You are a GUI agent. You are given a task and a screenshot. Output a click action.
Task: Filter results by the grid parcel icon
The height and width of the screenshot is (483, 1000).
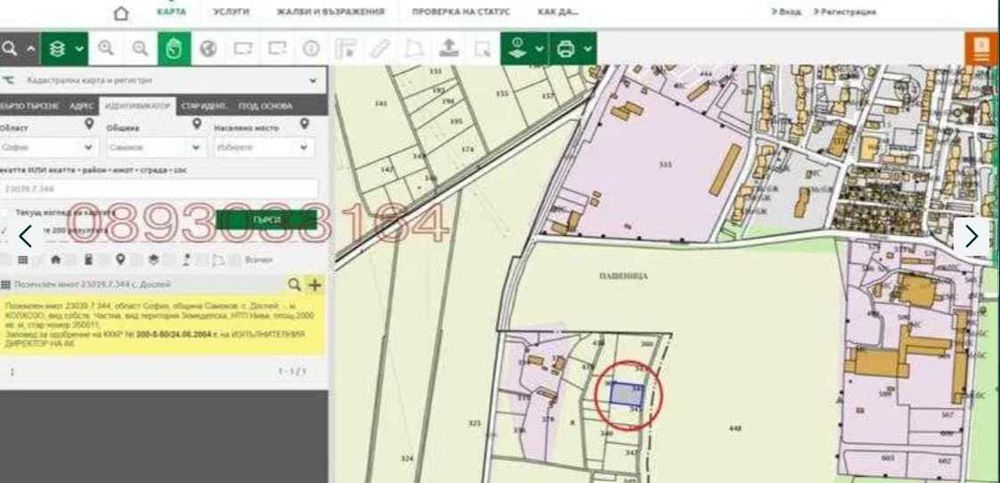(23, 260)
